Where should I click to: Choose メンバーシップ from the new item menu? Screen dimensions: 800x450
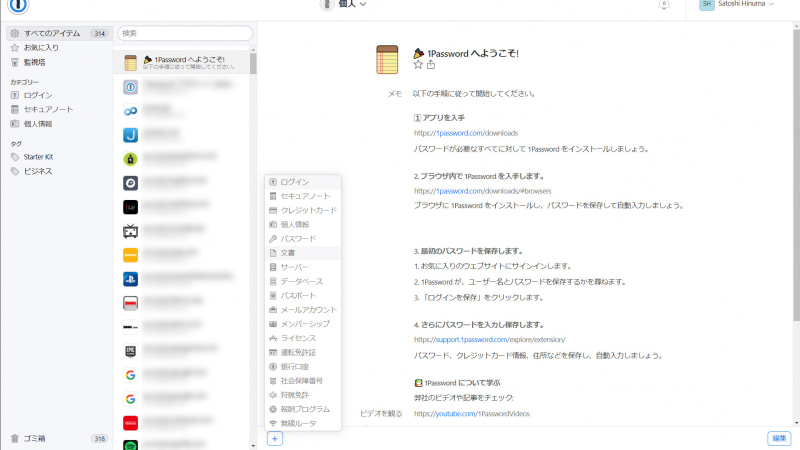click(x=303, y=324)
